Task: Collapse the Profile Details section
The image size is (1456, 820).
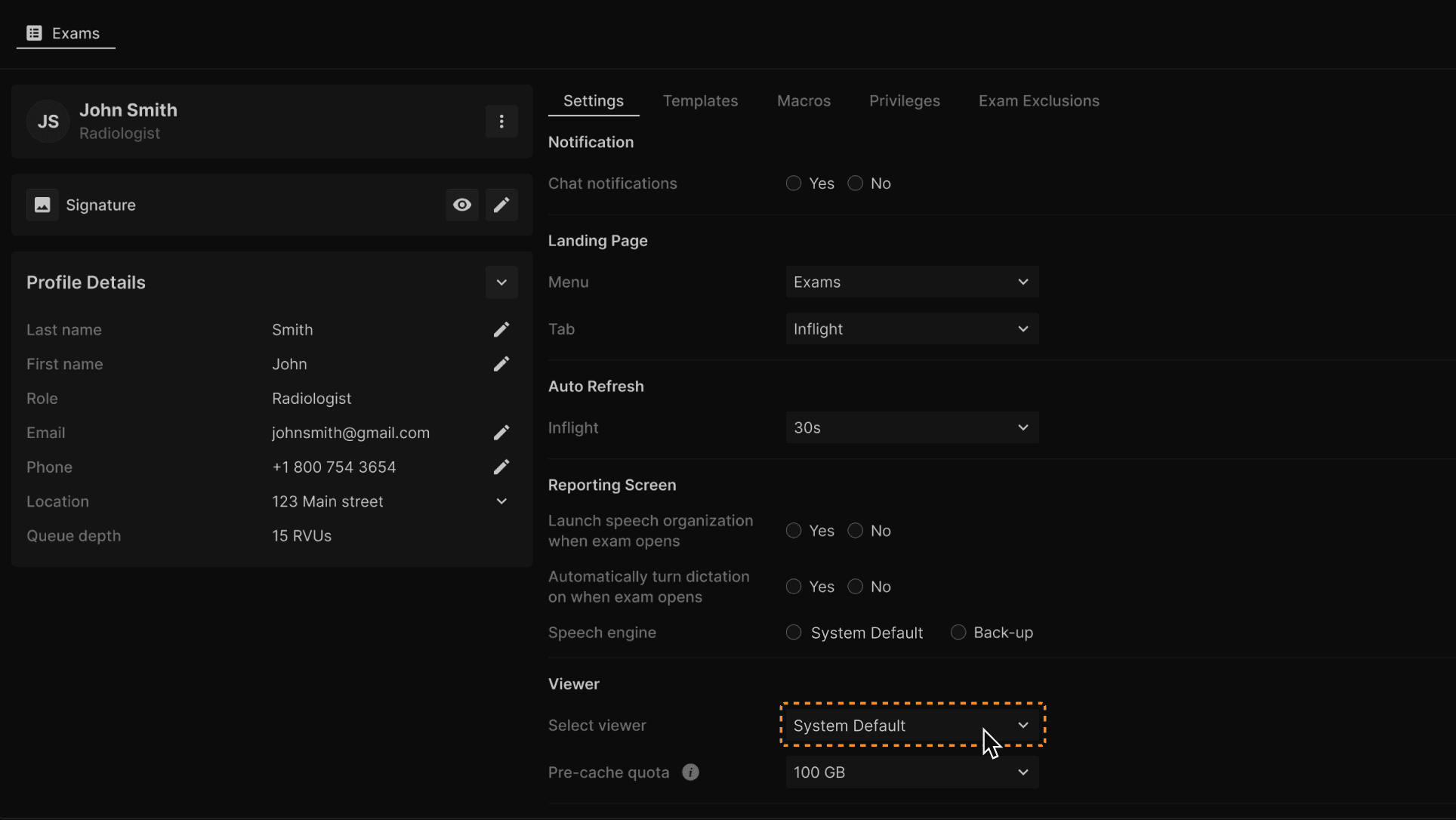Action: [501, 282]
